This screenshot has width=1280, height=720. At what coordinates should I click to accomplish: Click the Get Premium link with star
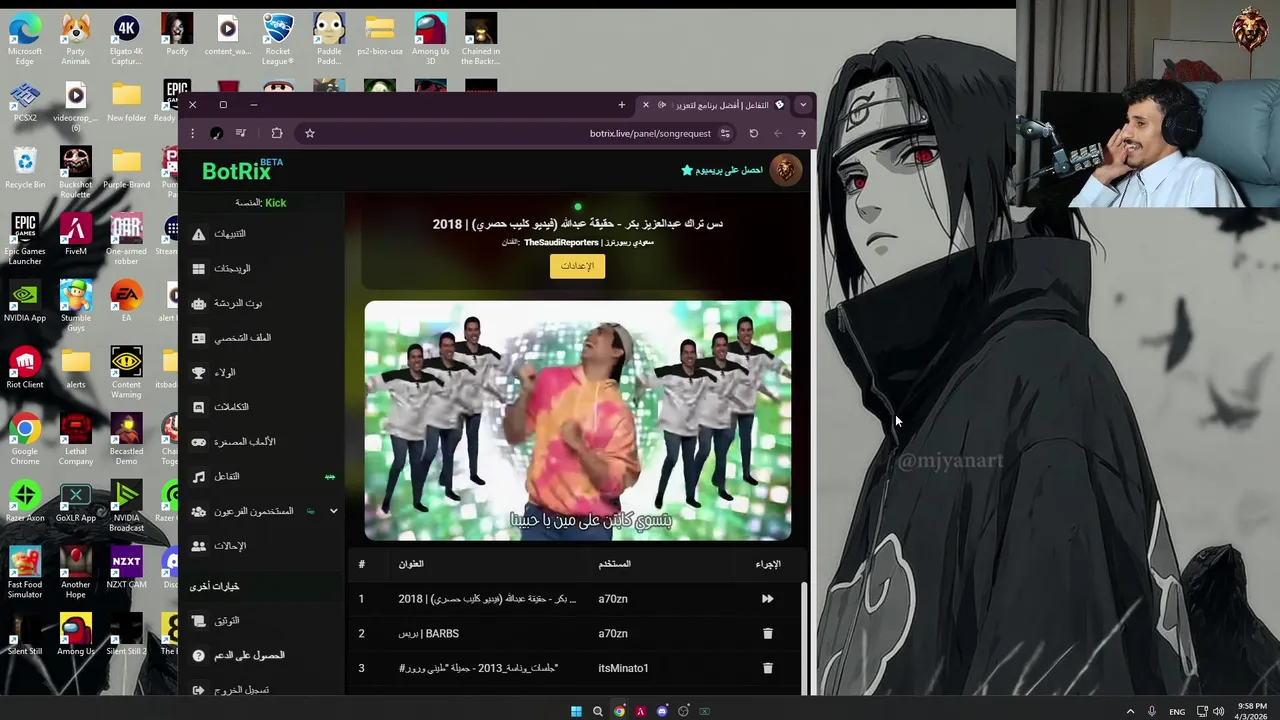pyautogui.click(x=722, y=170)
